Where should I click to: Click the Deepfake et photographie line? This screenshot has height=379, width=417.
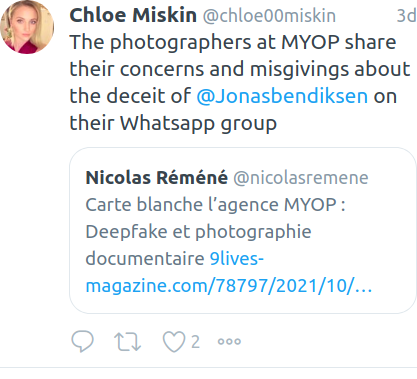(198, 232)
